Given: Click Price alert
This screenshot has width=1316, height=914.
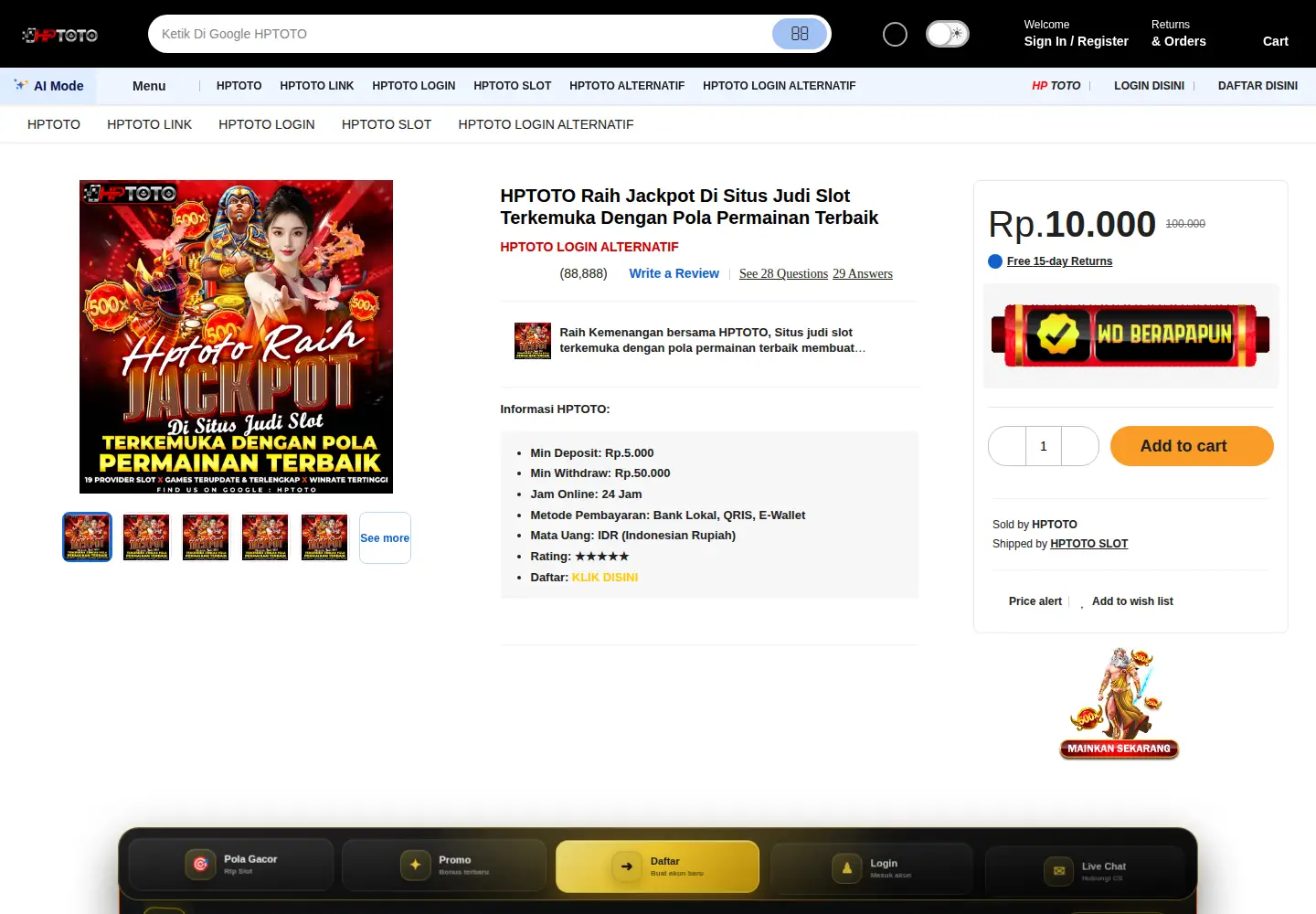Looking at the screenshot, I should [x=1035, y=601].
